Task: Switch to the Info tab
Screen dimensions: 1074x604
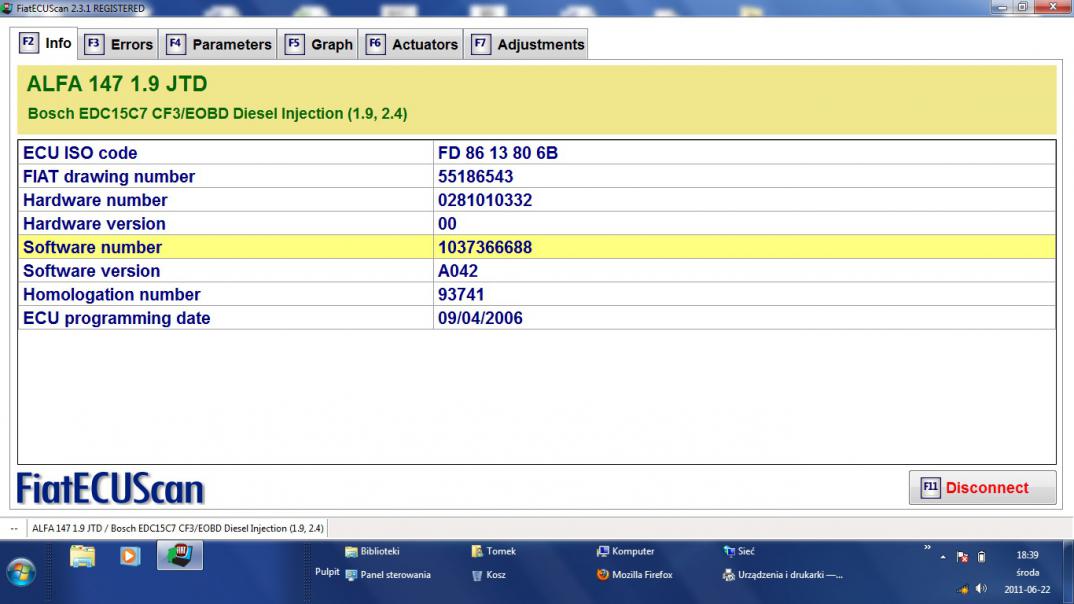Action: (x=45, y=44)
